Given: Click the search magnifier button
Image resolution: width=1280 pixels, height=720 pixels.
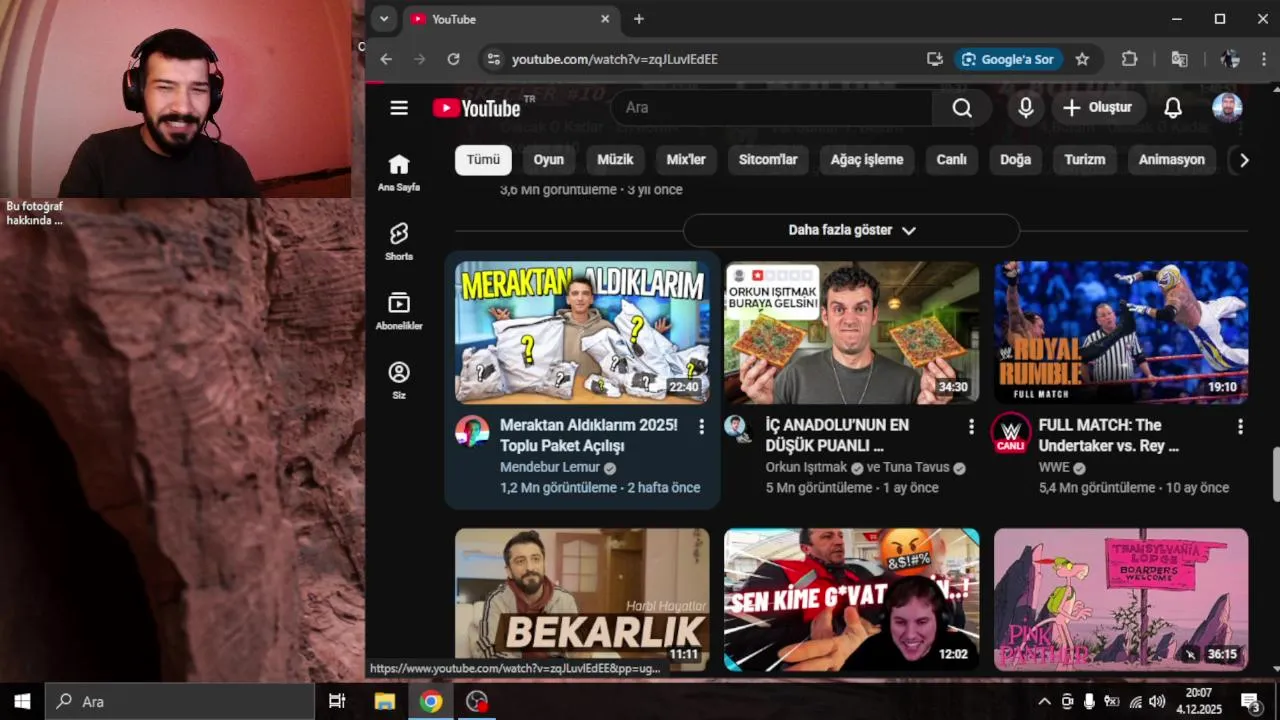Looking at the screenshot, I should (962, 108).
